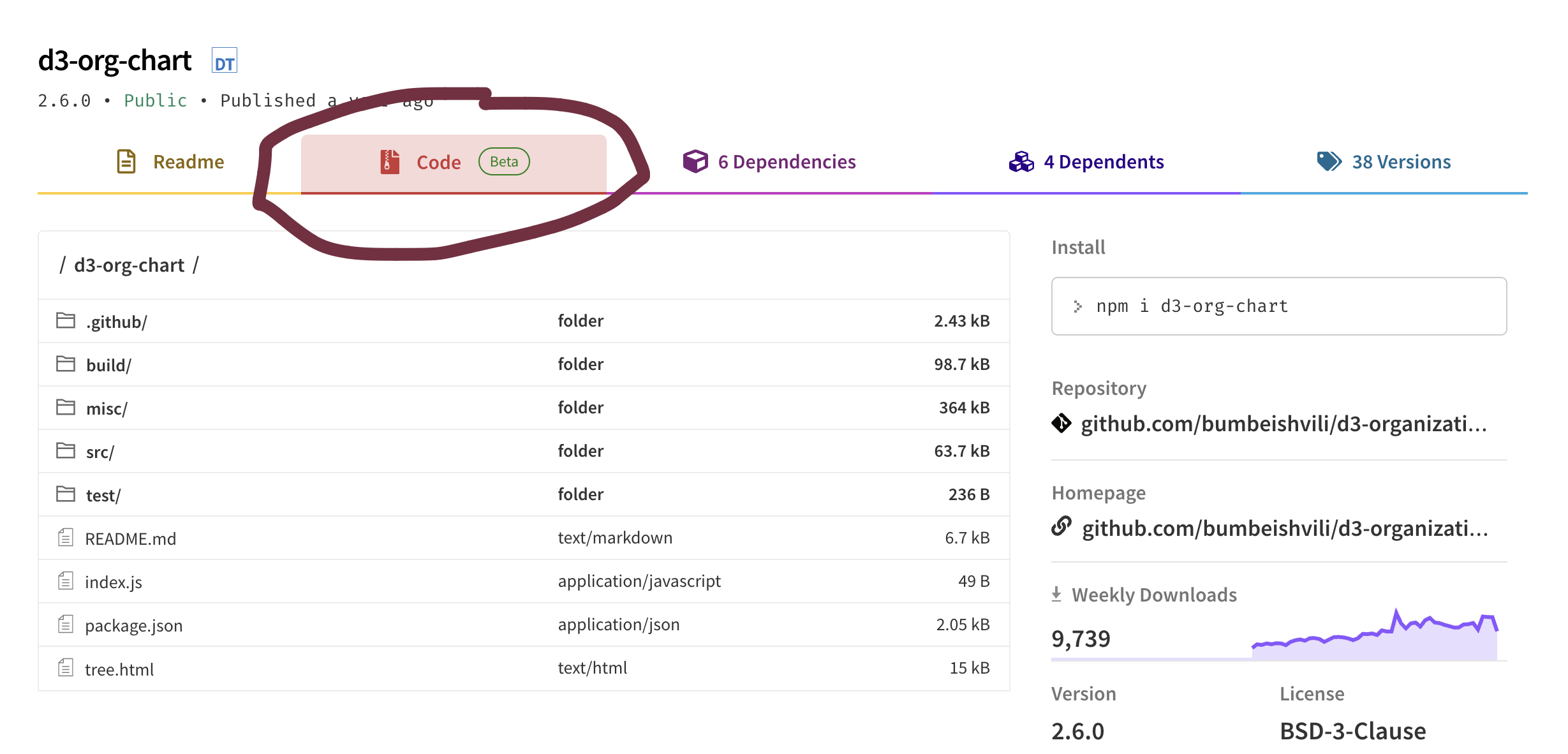Click the link icon beside Homepage
The image size is (1568, 754).
tap(1062, 528)
